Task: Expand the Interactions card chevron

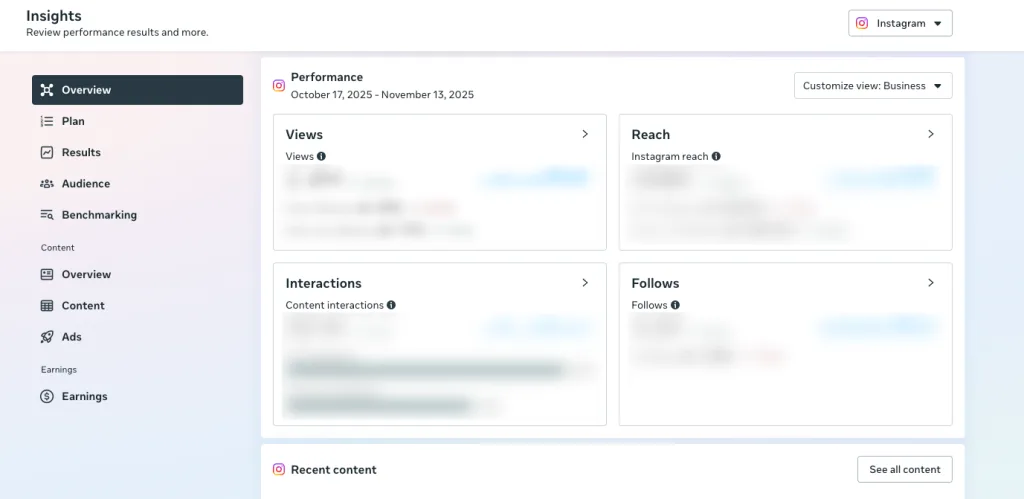Action: (585, 283)
